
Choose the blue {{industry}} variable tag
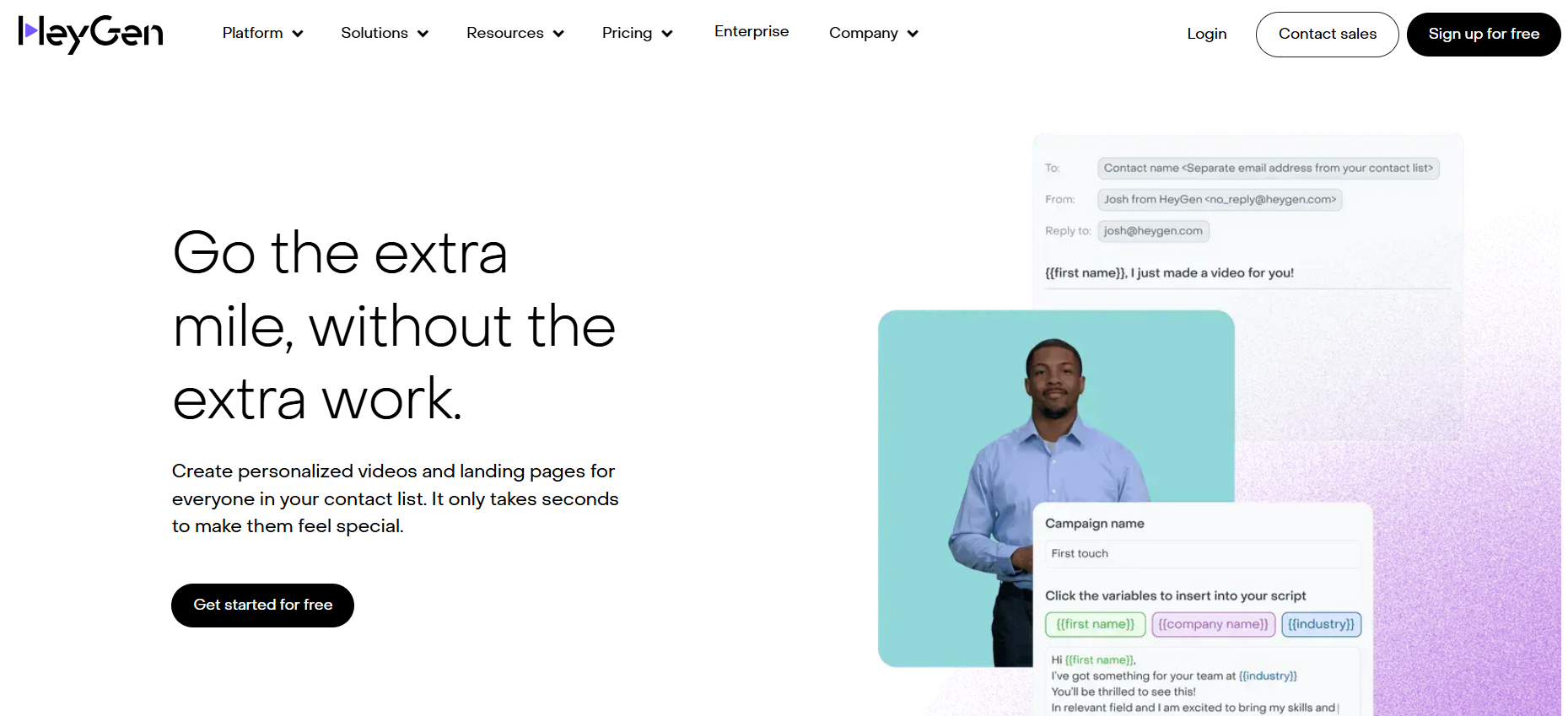coord(1321,624)
